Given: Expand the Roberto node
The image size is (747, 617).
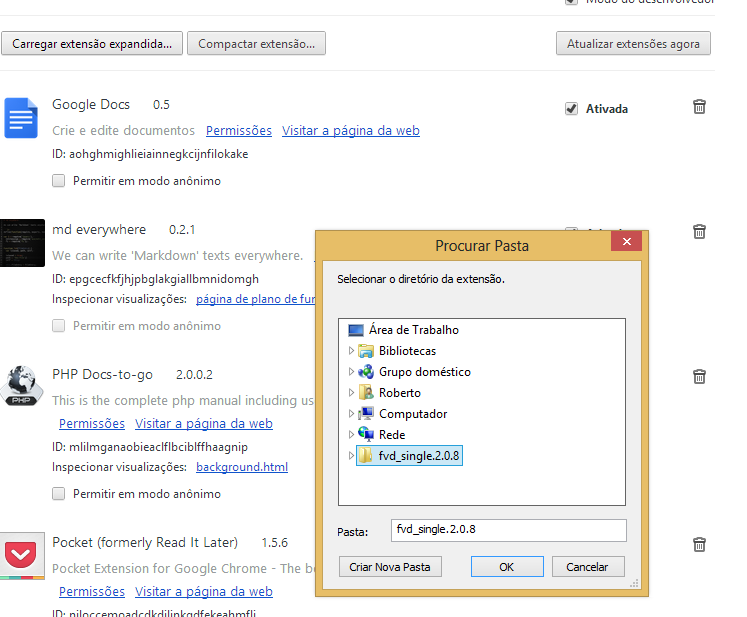Looking at the screenshot, I should (x=351, y=393).
